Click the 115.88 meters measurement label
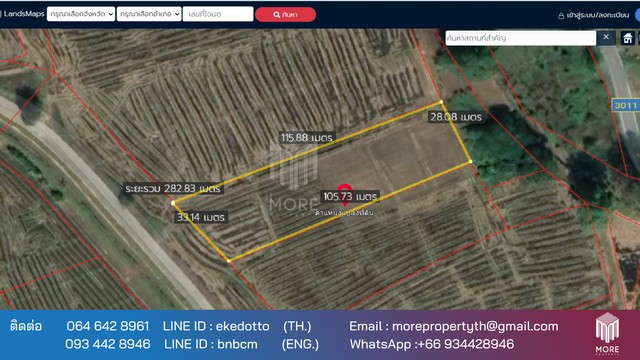The height and width of the screenshot is (360, 640). pos(307,138)
